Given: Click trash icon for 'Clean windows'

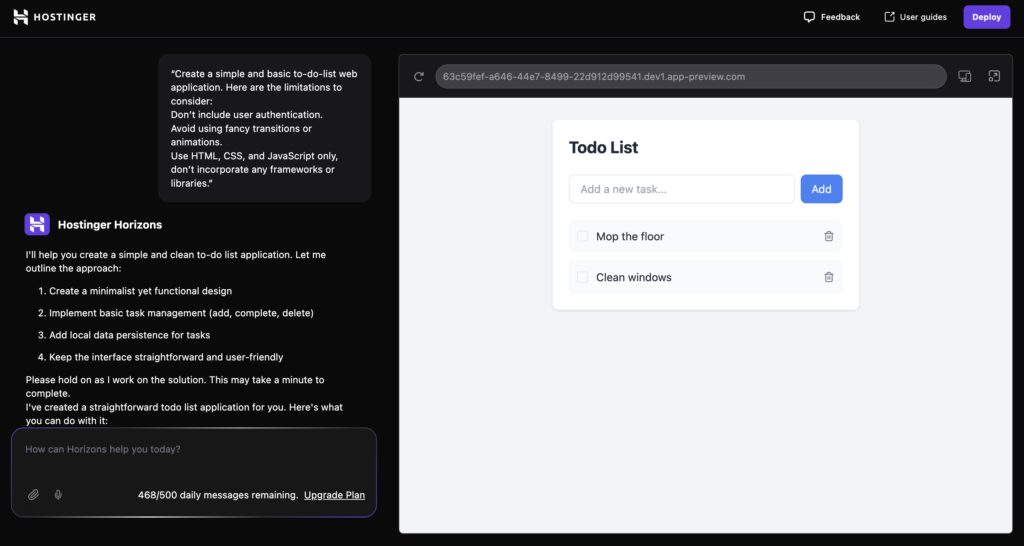Looking at the screenshot, I should pyautogui.click(x=828, y=277).
